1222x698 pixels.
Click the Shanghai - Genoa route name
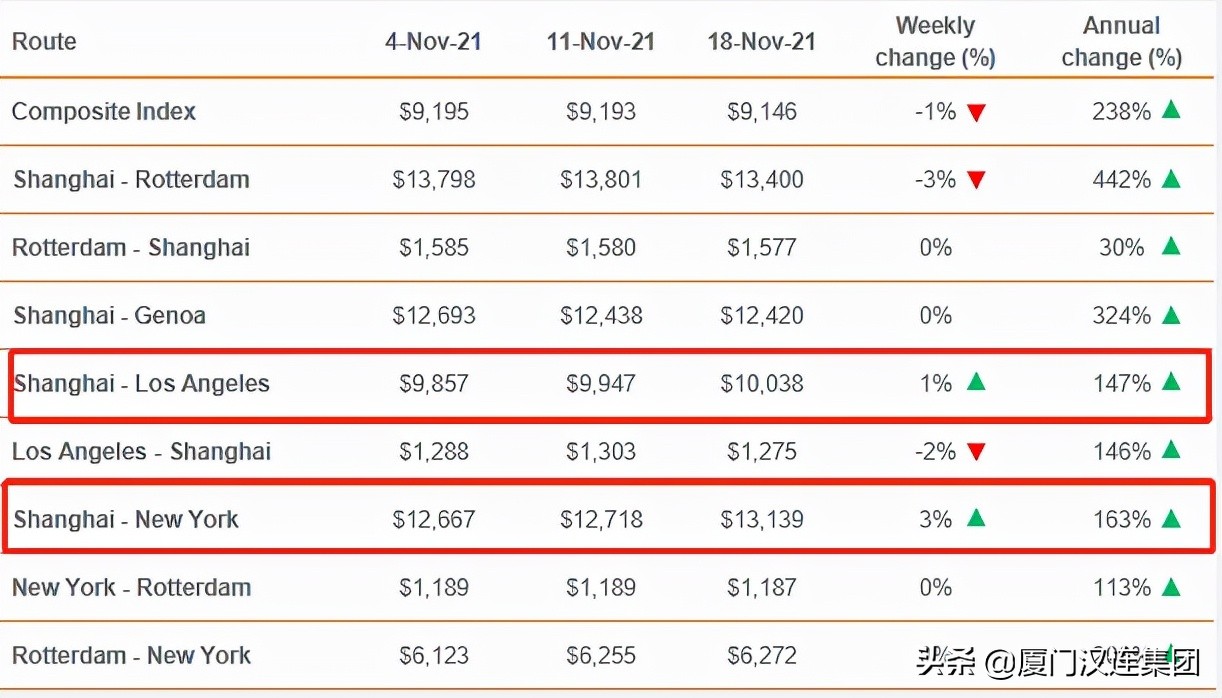[110, 316]
